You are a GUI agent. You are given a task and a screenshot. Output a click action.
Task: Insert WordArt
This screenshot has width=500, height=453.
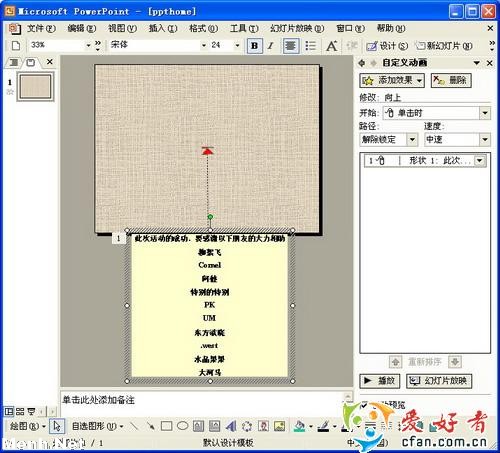coord(231,426)
